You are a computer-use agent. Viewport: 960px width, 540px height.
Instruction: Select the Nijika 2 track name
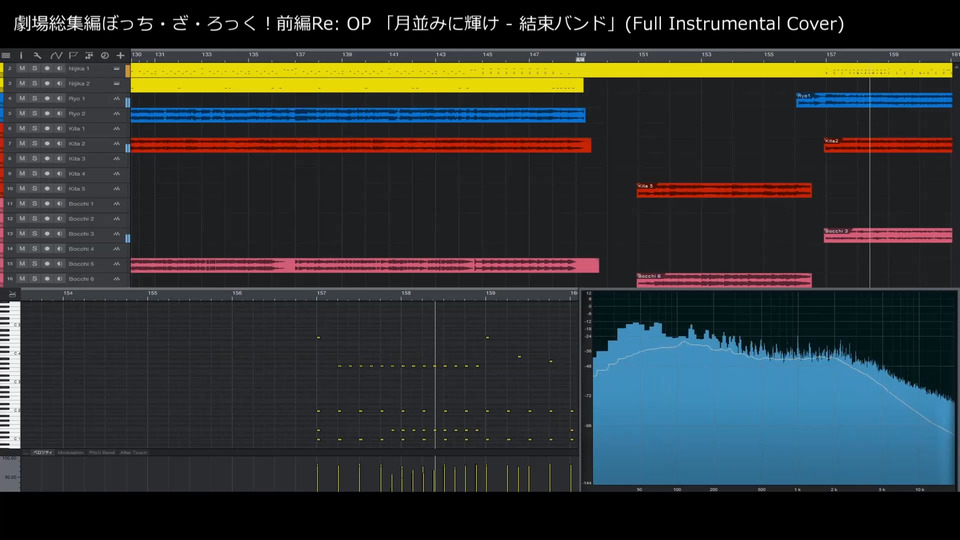click(x=78, y=83)
